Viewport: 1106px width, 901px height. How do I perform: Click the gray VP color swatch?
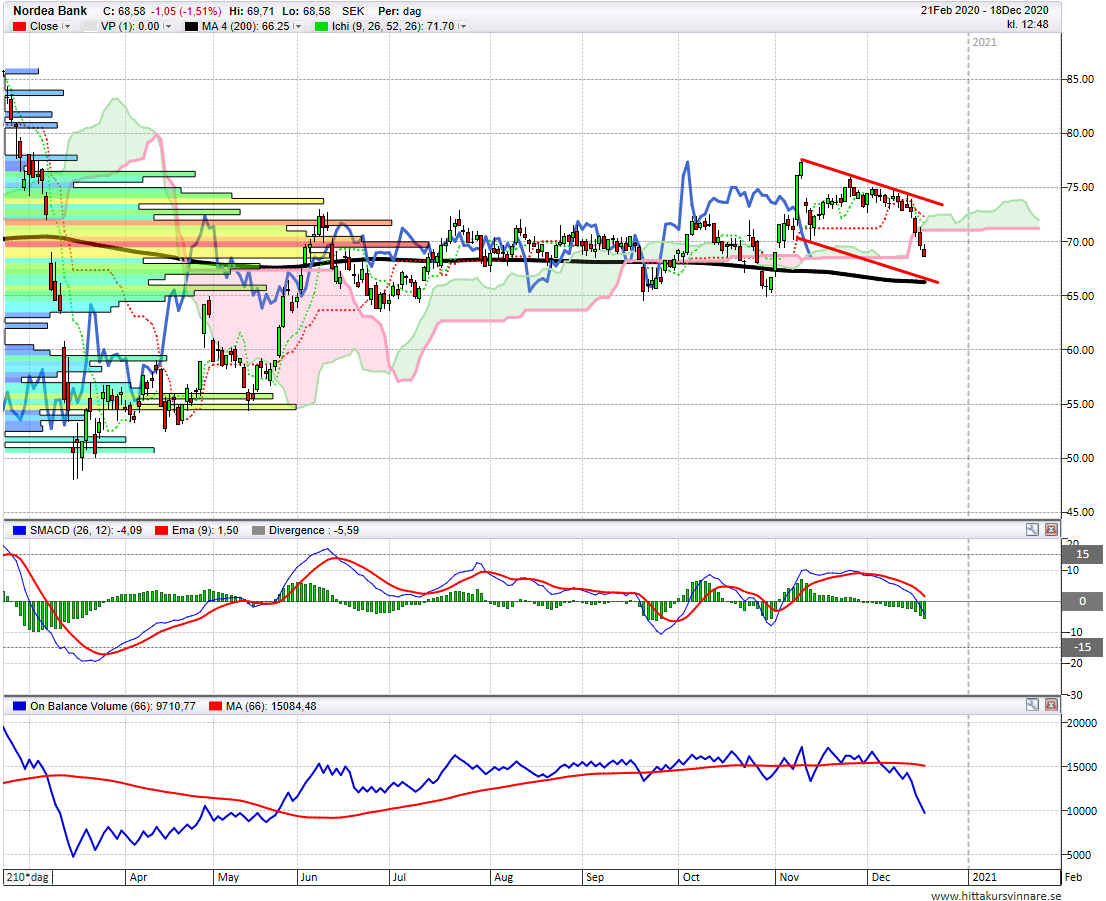point(90,27)
